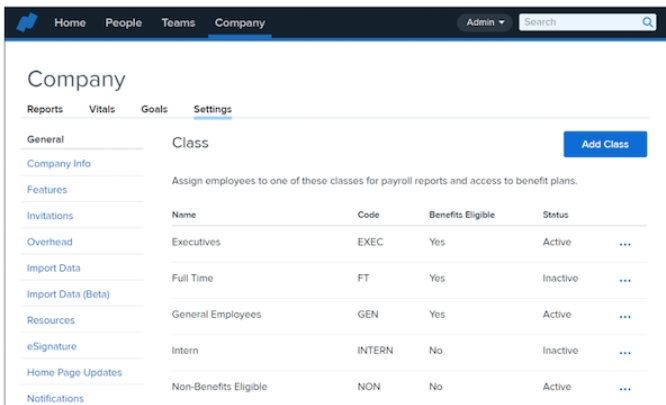666x405 pixels.
Task: Click the Namely logo icon
Action: [27, 22]
